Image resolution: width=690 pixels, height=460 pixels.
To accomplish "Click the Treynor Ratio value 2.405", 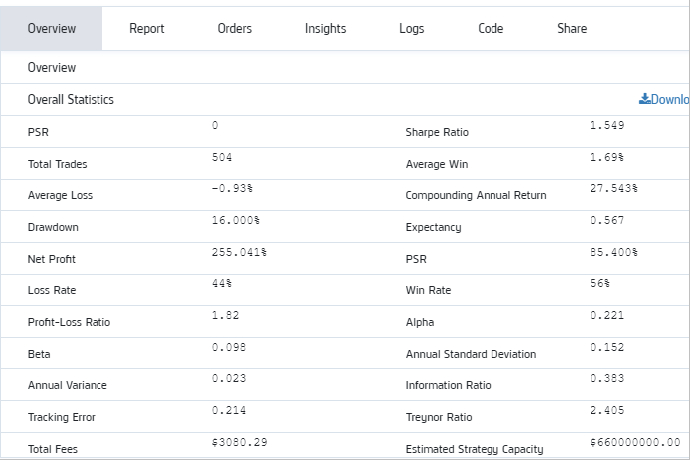I will (x=608, y=410).
